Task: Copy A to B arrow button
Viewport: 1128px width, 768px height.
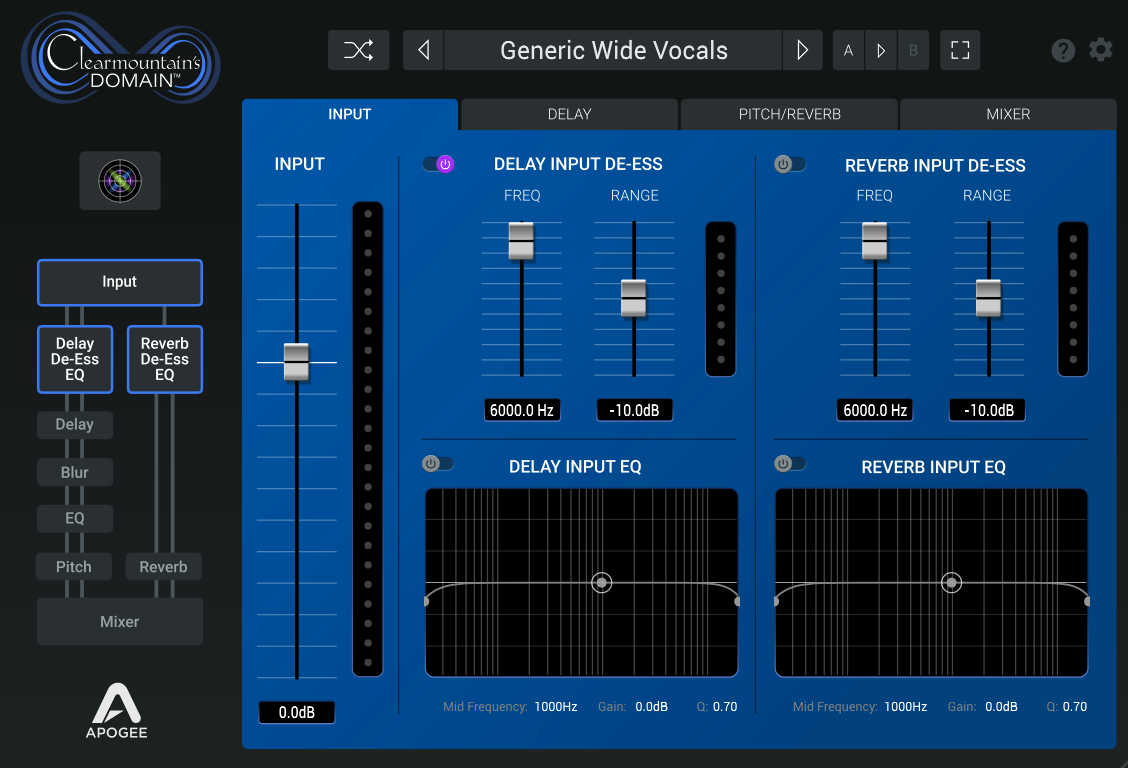Action: [881, 50]
